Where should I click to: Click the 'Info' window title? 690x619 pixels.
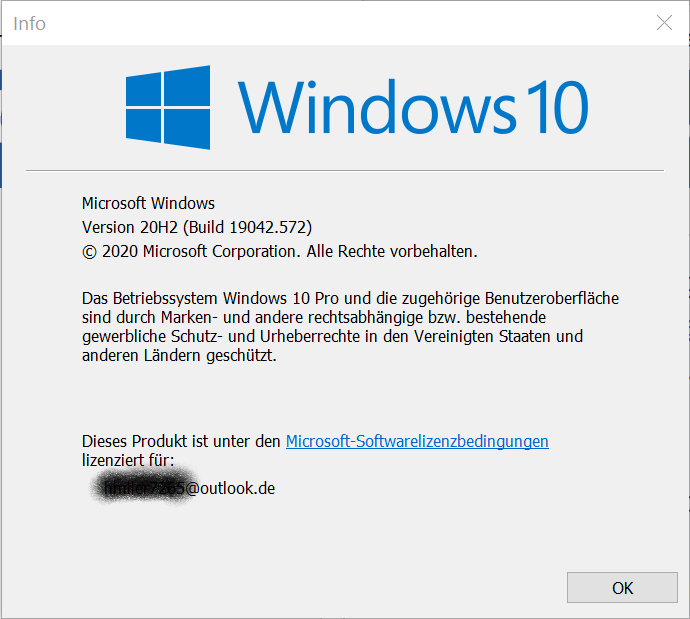[x=29, y=24]
